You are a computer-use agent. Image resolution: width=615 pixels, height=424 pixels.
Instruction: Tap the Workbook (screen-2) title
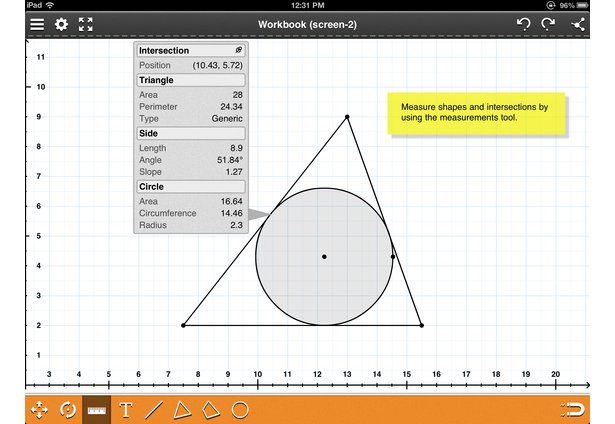[x=308, y=24]
